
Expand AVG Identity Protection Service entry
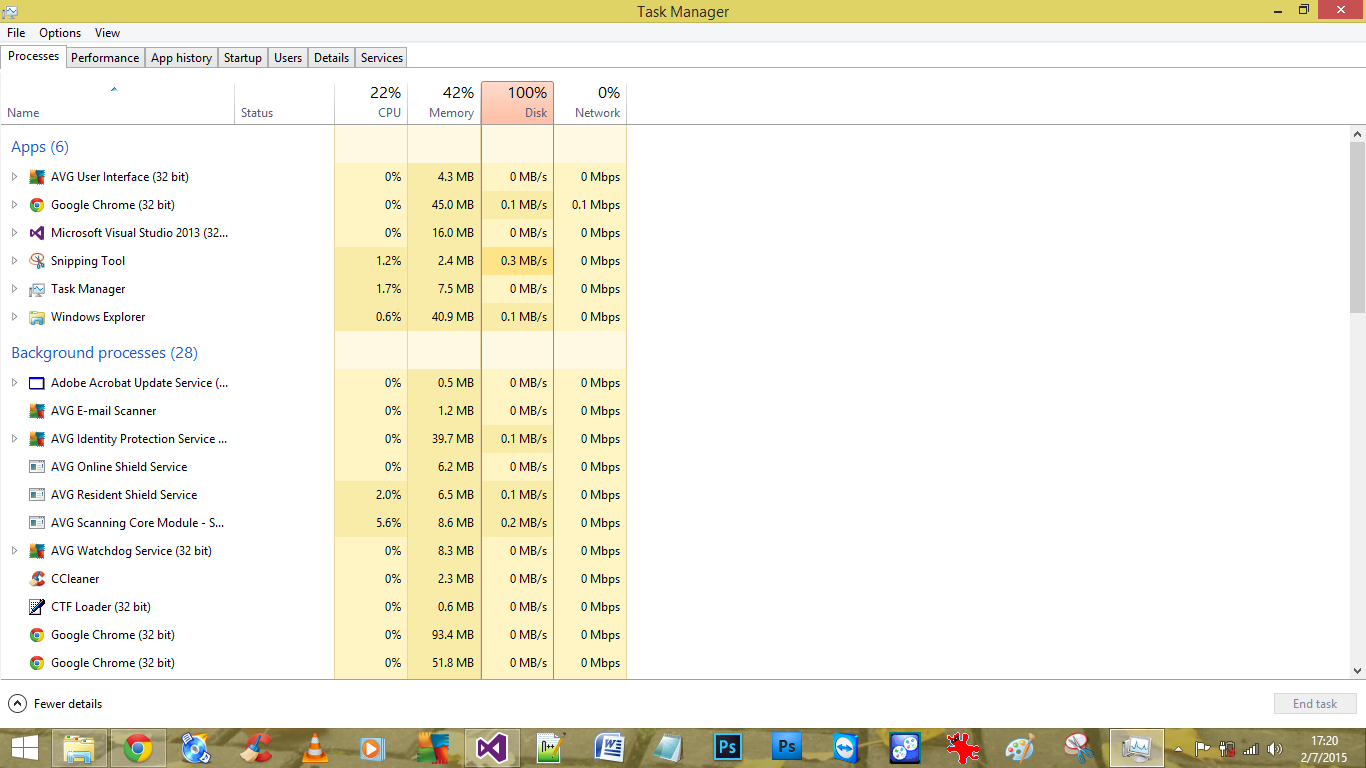14,439
